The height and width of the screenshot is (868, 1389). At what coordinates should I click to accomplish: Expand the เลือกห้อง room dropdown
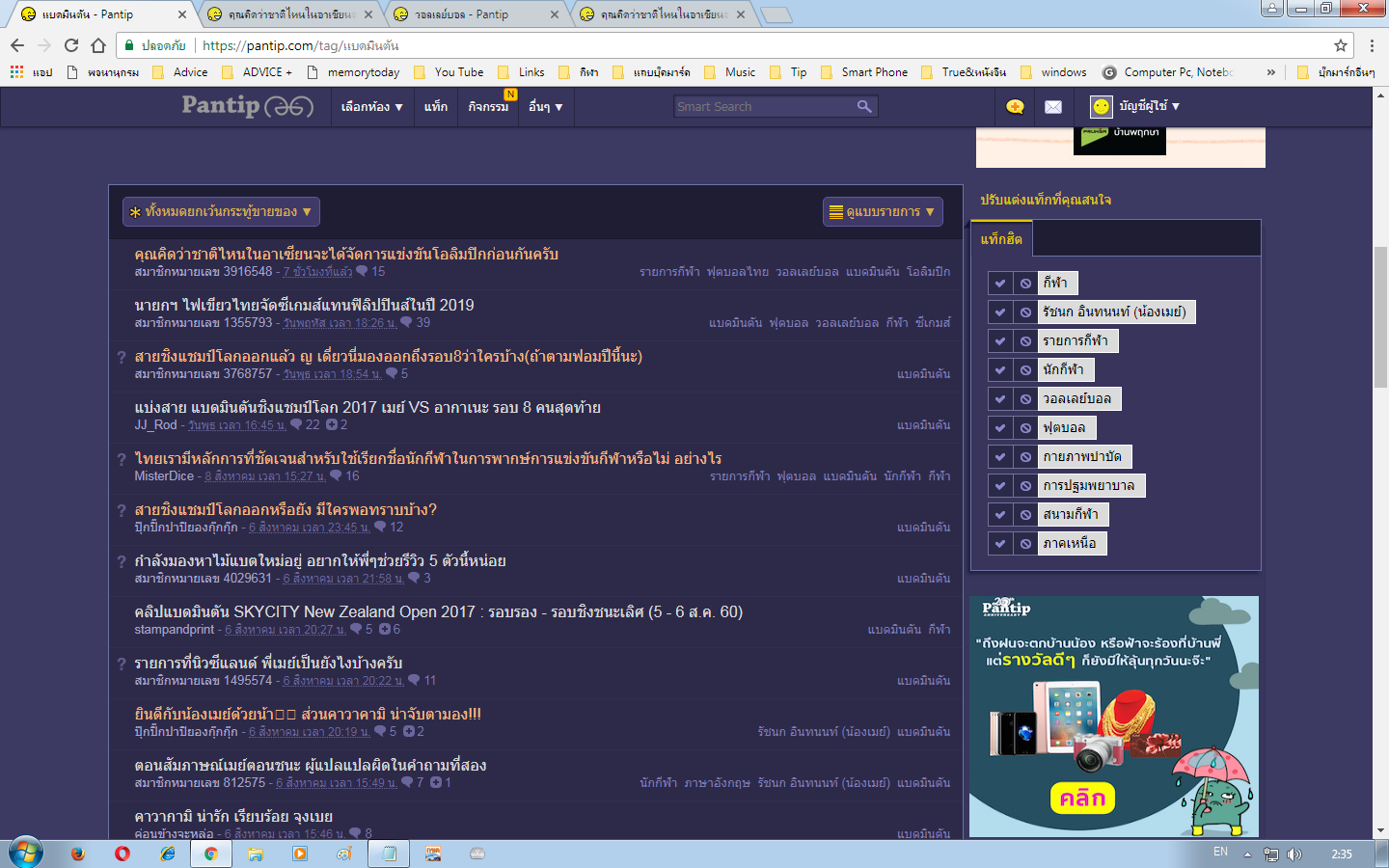coord(371,107)
